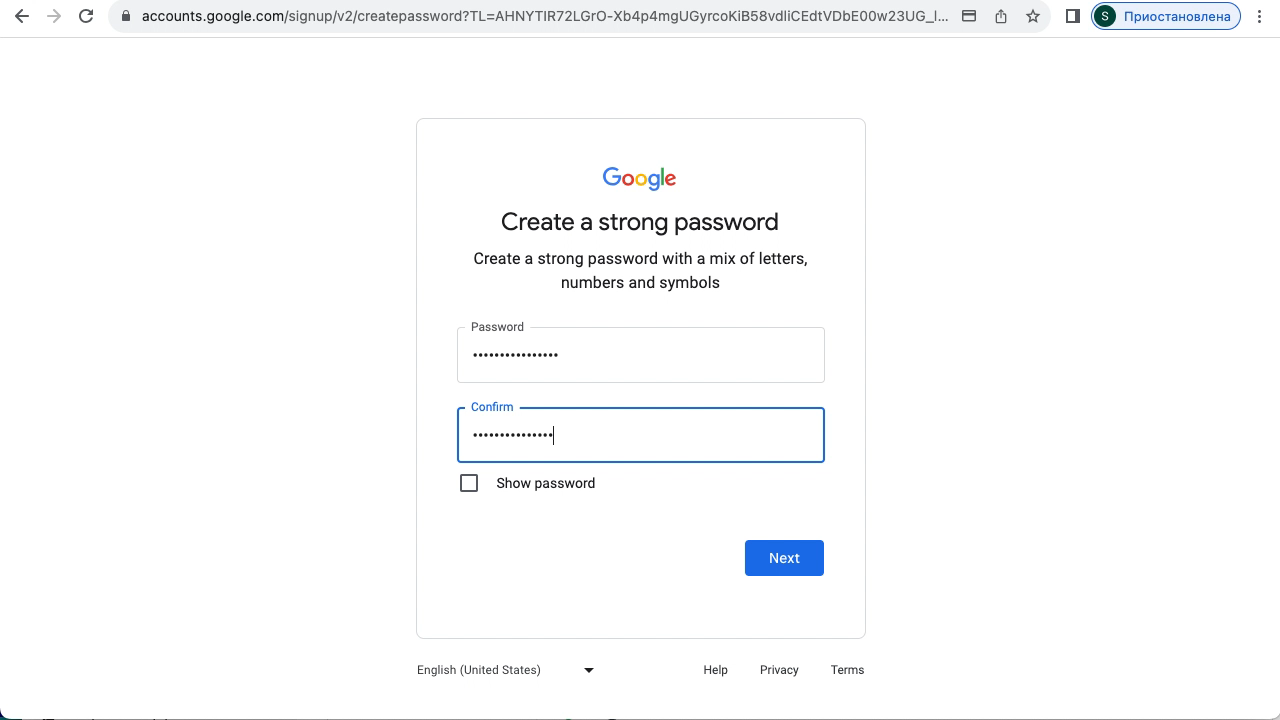Focus the Password input field
The image size is (1280, 720).
[x=641, y=355]
